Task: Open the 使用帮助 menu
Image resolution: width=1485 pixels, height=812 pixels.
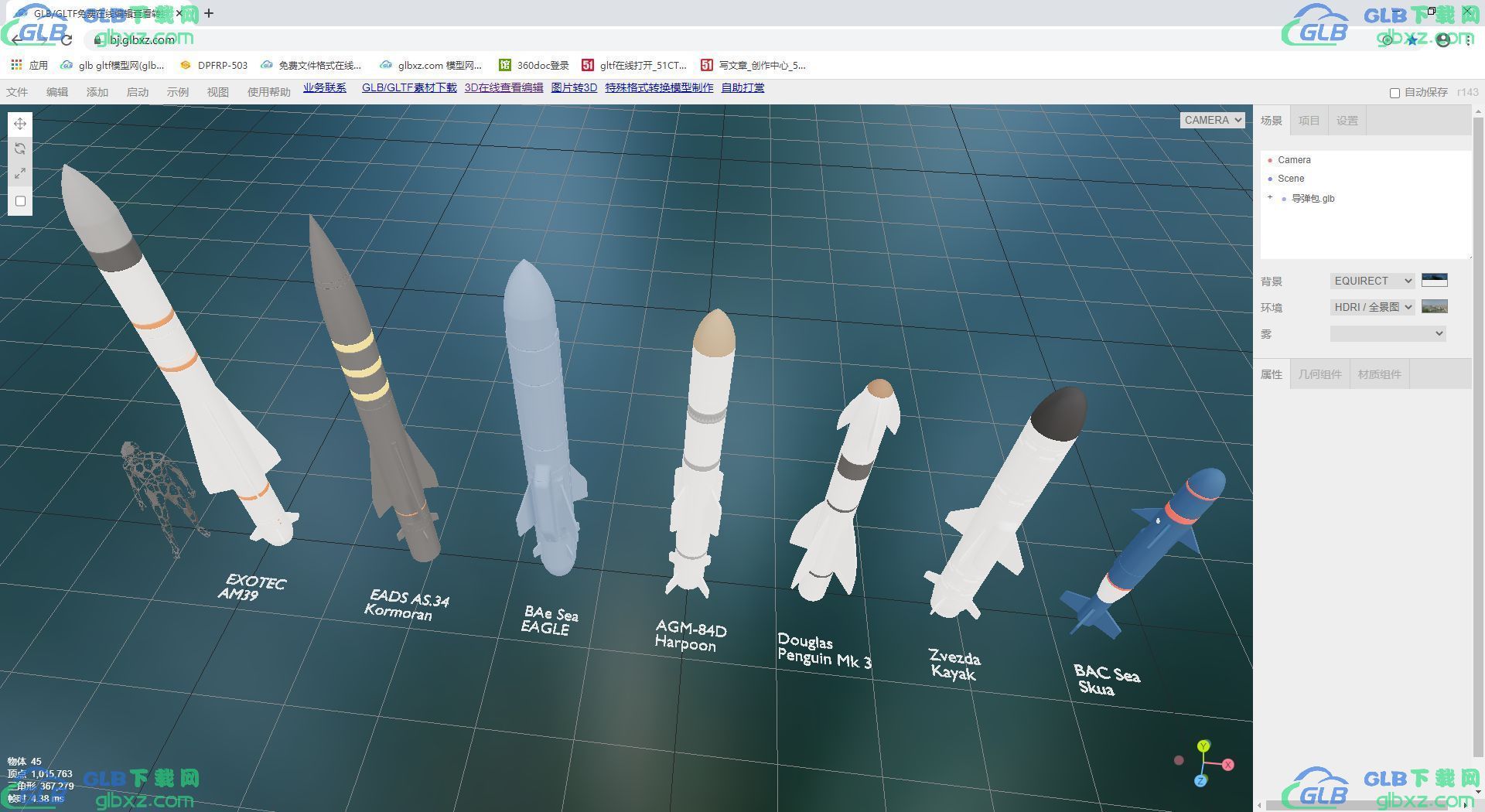Action: click(x=269, y=92)
